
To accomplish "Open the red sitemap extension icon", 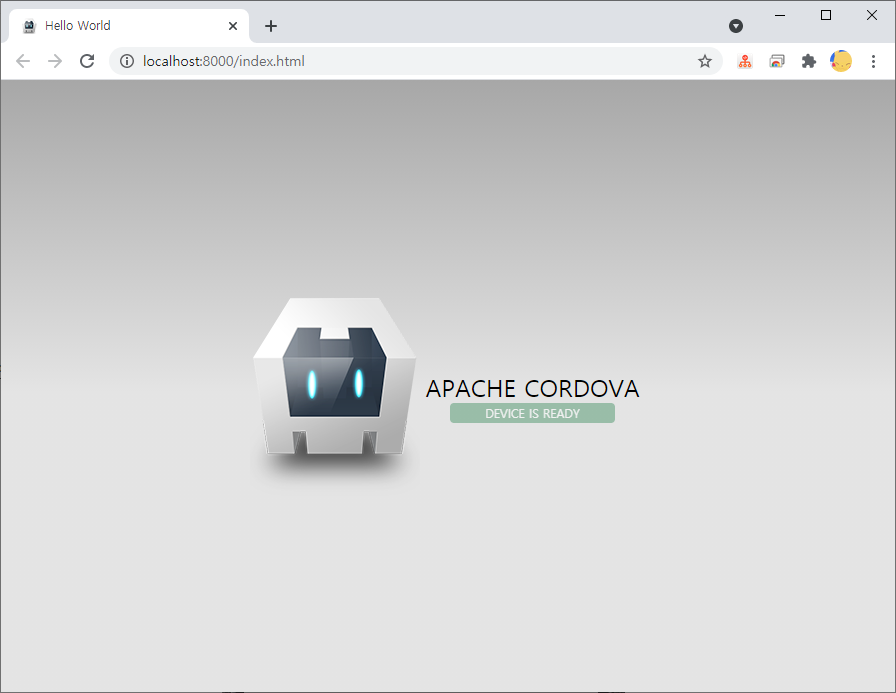I will coord(745,61).
